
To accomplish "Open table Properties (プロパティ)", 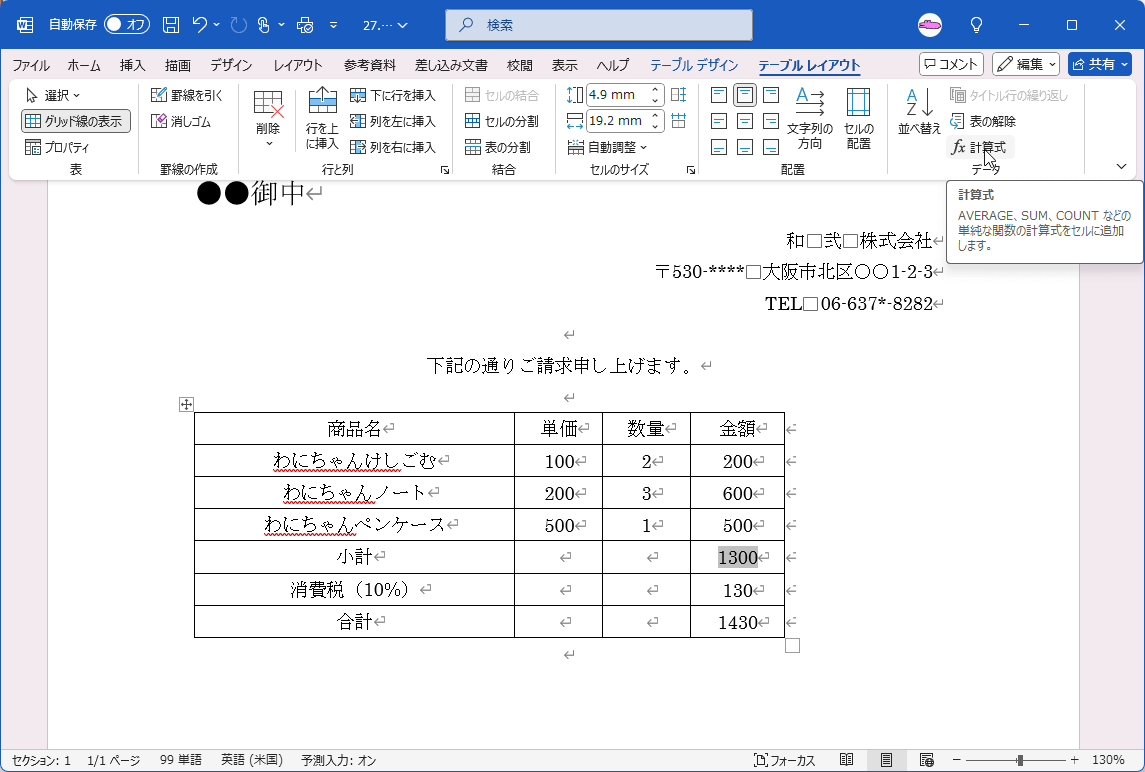I will (x=57, y=147).
